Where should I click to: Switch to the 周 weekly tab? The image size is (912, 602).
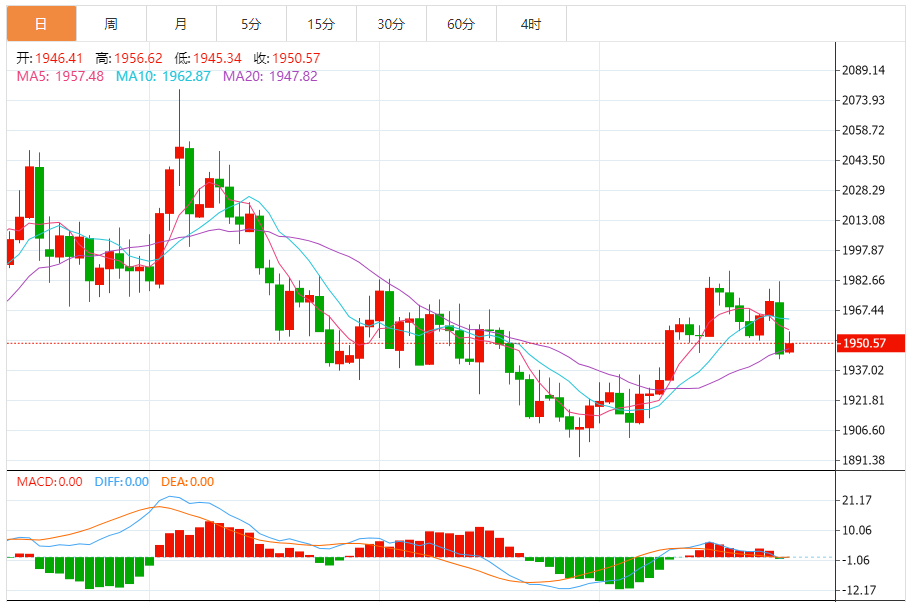pos(111,24)
